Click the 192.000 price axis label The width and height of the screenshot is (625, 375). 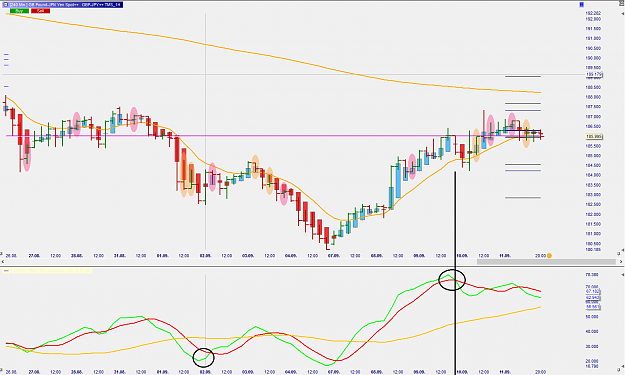pyautogui.click(x=593, y=19)
